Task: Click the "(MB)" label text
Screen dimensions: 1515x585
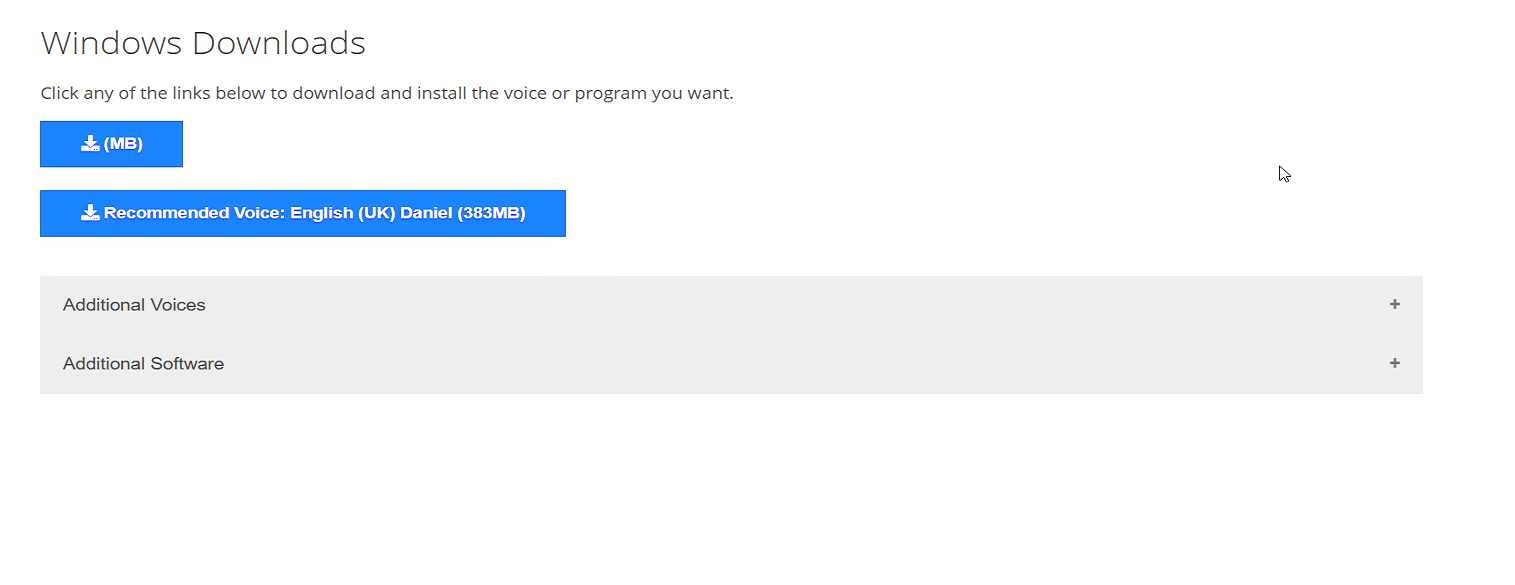Action: 123,144
